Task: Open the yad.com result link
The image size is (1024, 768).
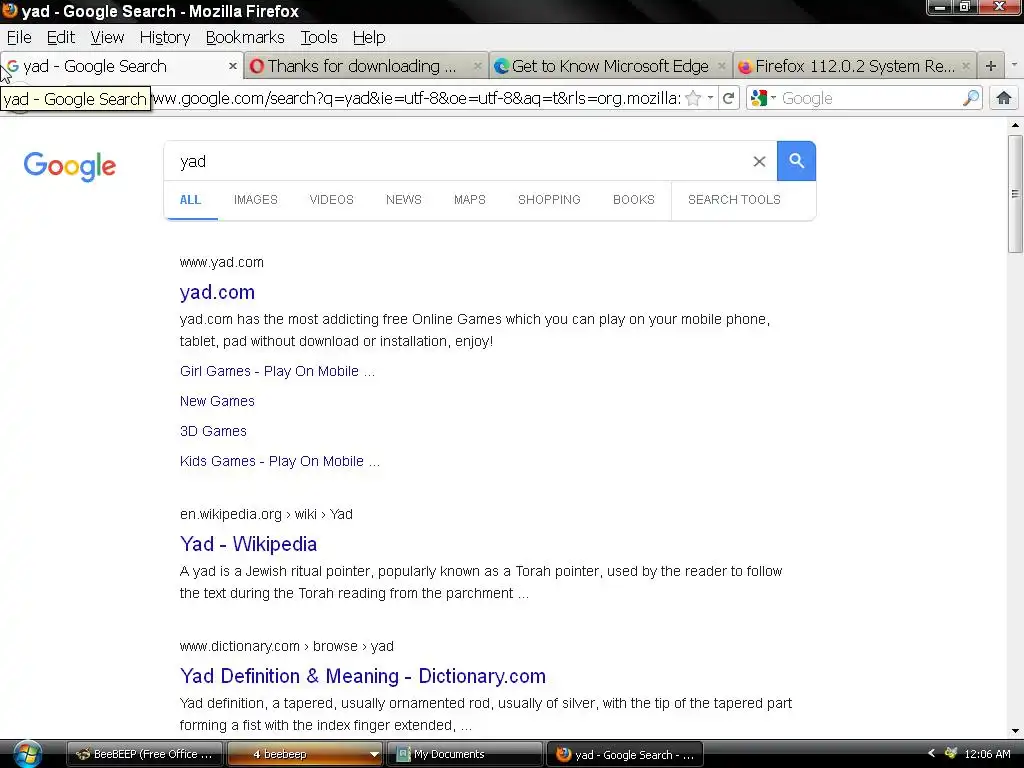Action: (x=217, y=292)
